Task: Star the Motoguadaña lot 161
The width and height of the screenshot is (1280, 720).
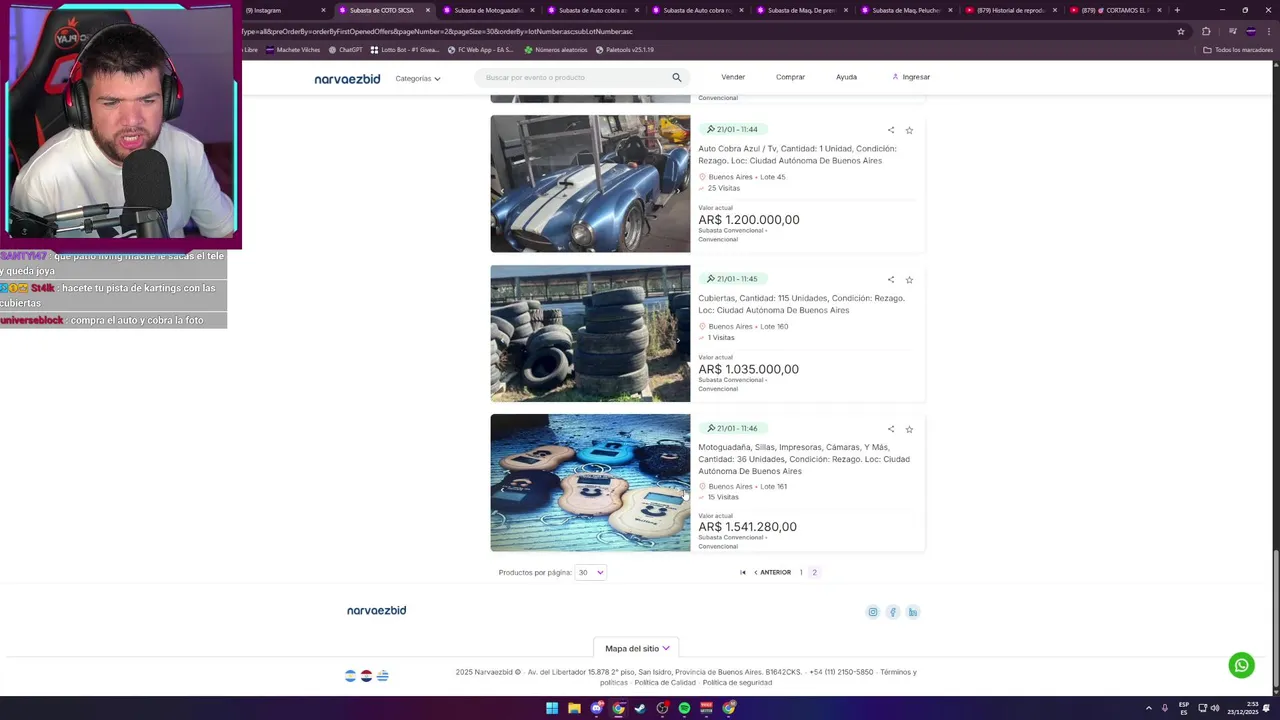Action: pyautogui.click(x=909, y=429)
